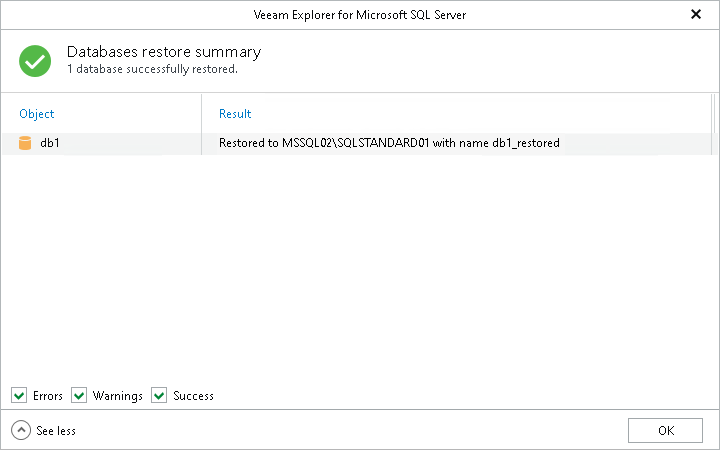Uncheck the Errors filter checkbox
720x450 pixels.
pos(20,396)
